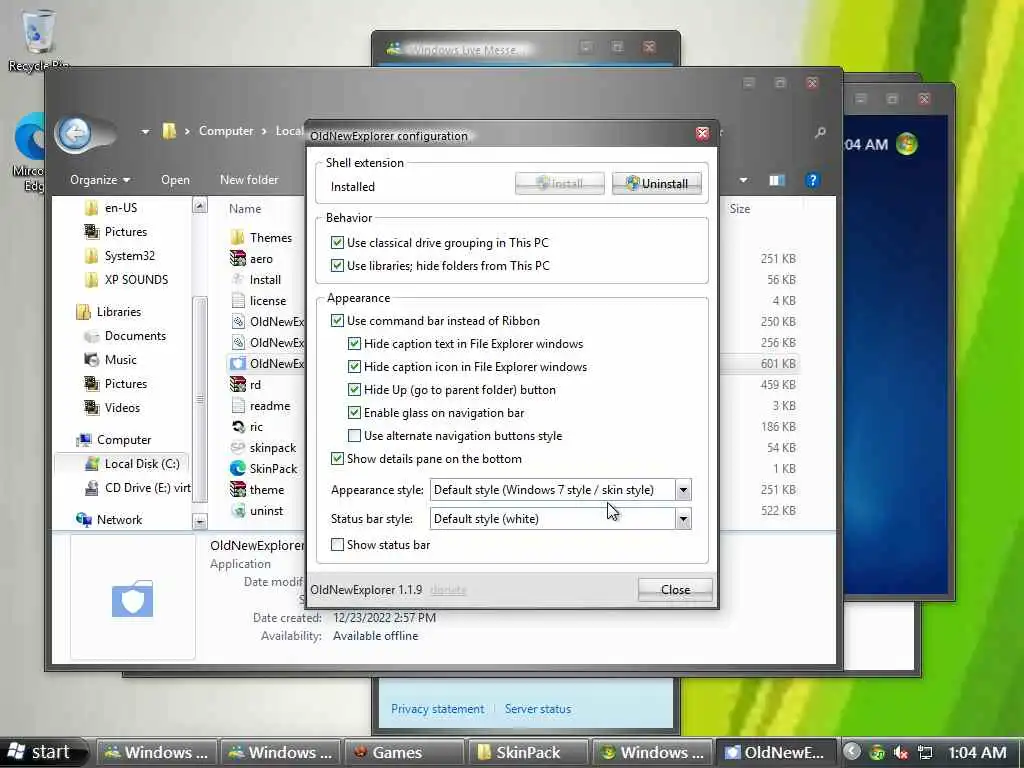Click the network tray icon in taskbar
The height and width of the screenshot is (768, 1024).
(925, 752)
